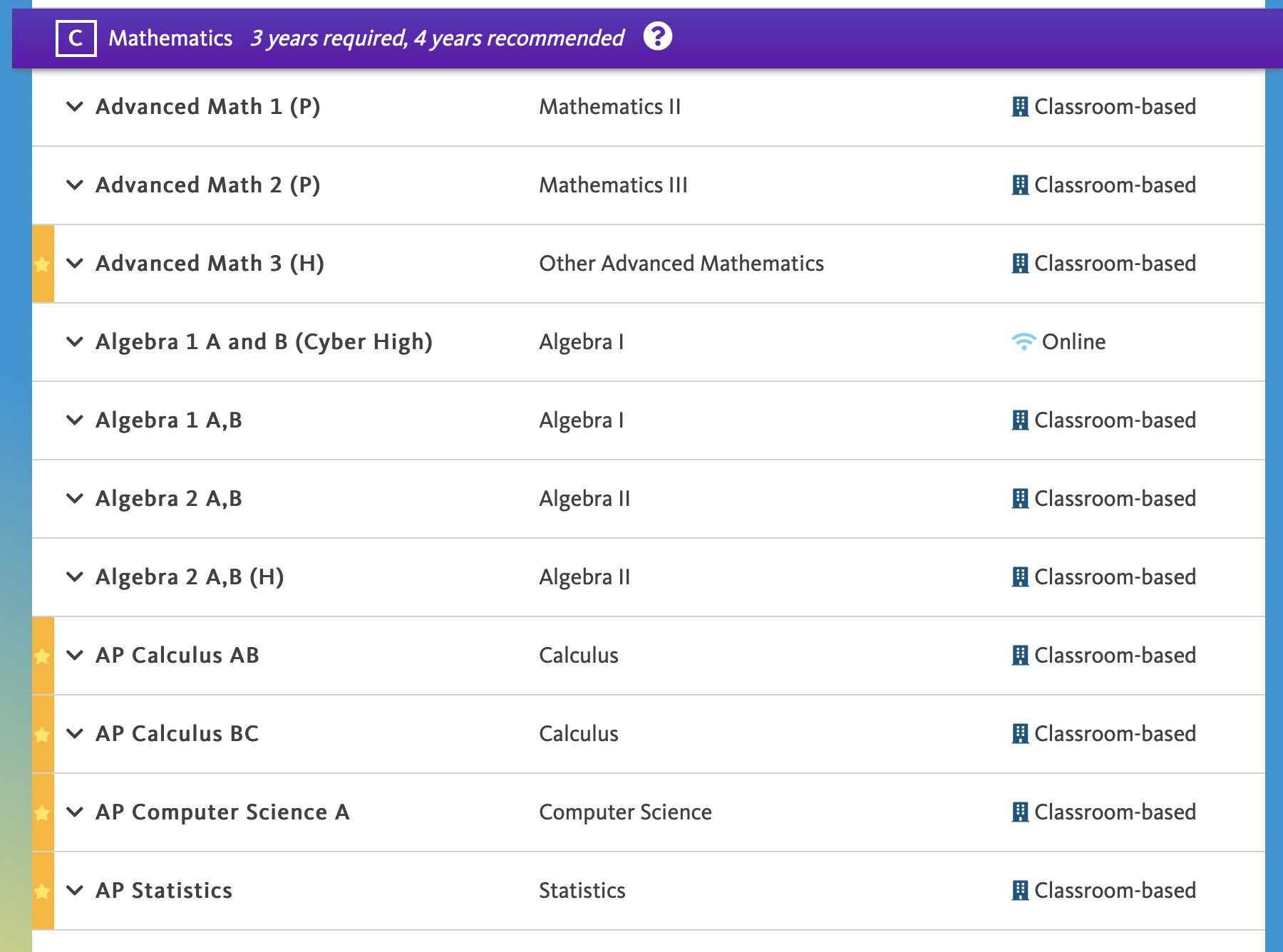Click 'Classroom-based' in the AP Statistics row
Image resolution: width=1283 pixels, height=952 pixels.
tap(1115, 891)
